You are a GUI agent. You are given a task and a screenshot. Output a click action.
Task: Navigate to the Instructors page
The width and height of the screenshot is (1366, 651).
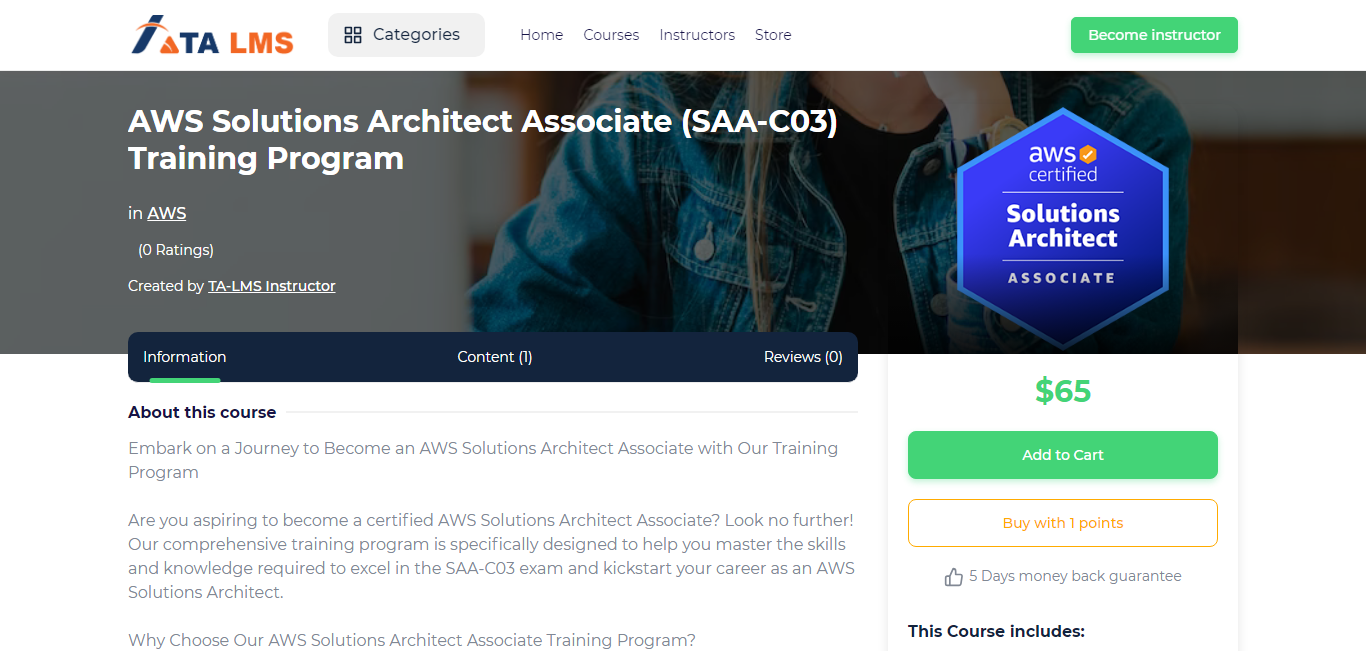697,35
